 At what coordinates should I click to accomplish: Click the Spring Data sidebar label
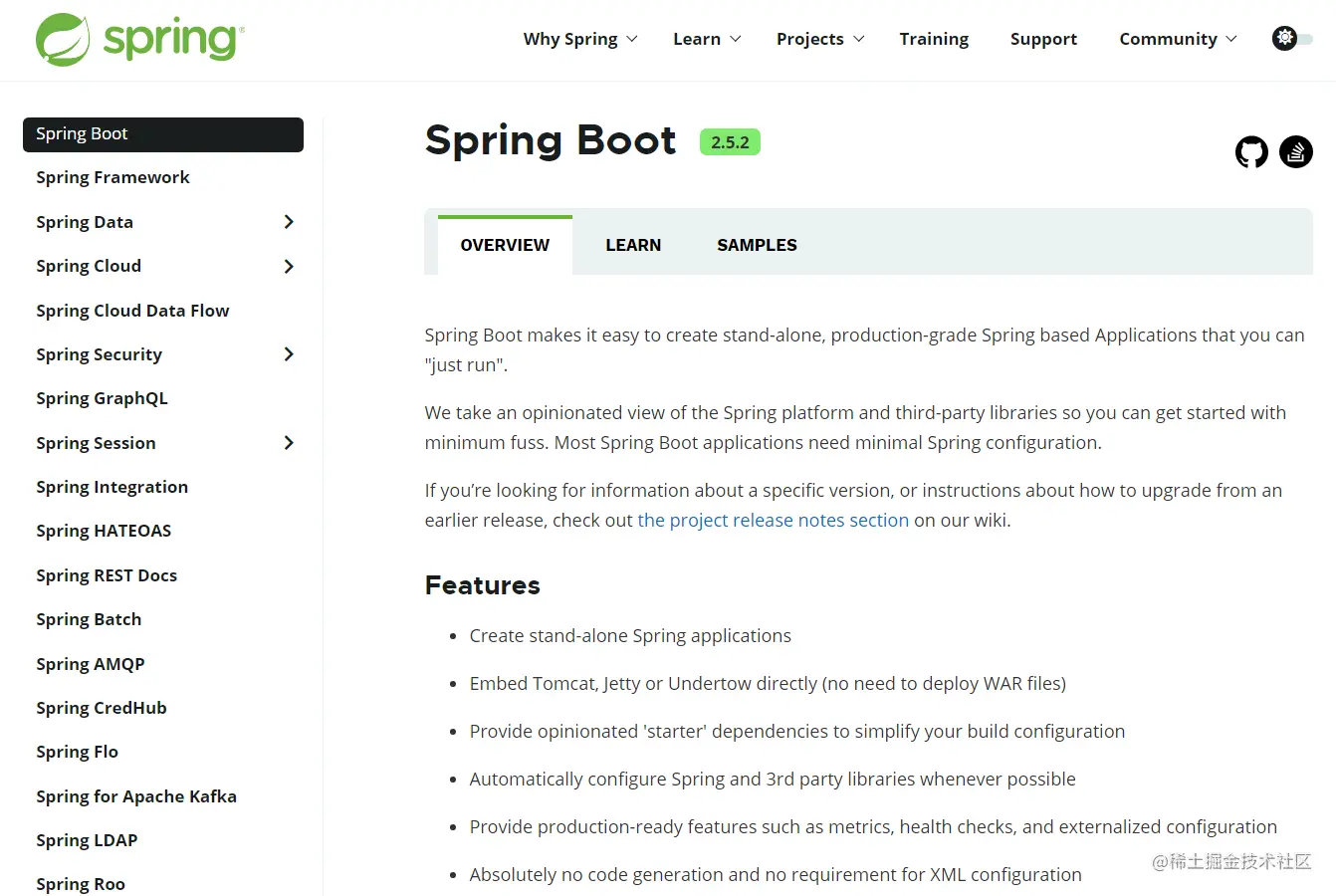point(85,222)
